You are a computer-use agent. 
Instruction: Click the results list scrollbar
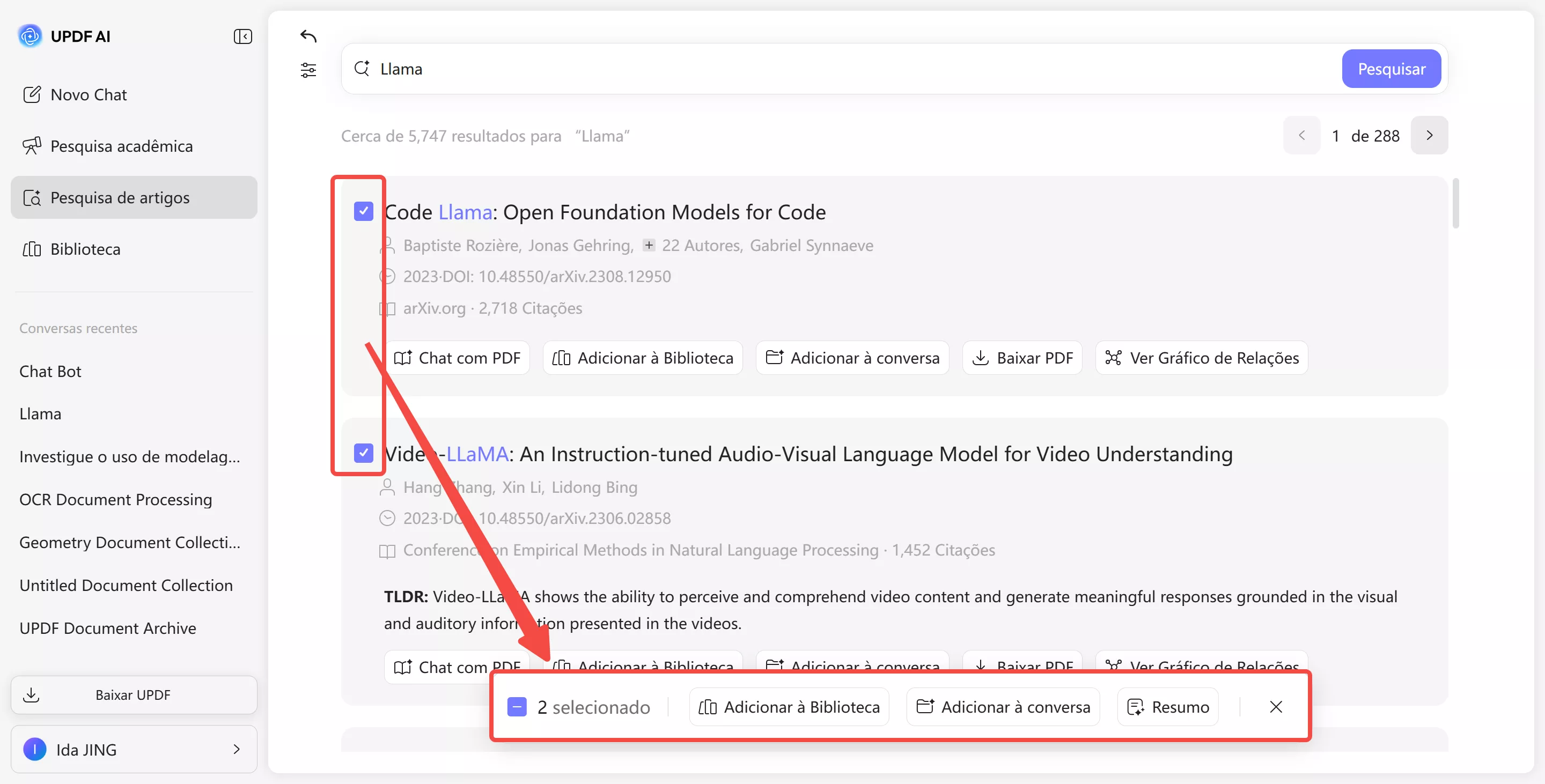[1455, 204]
